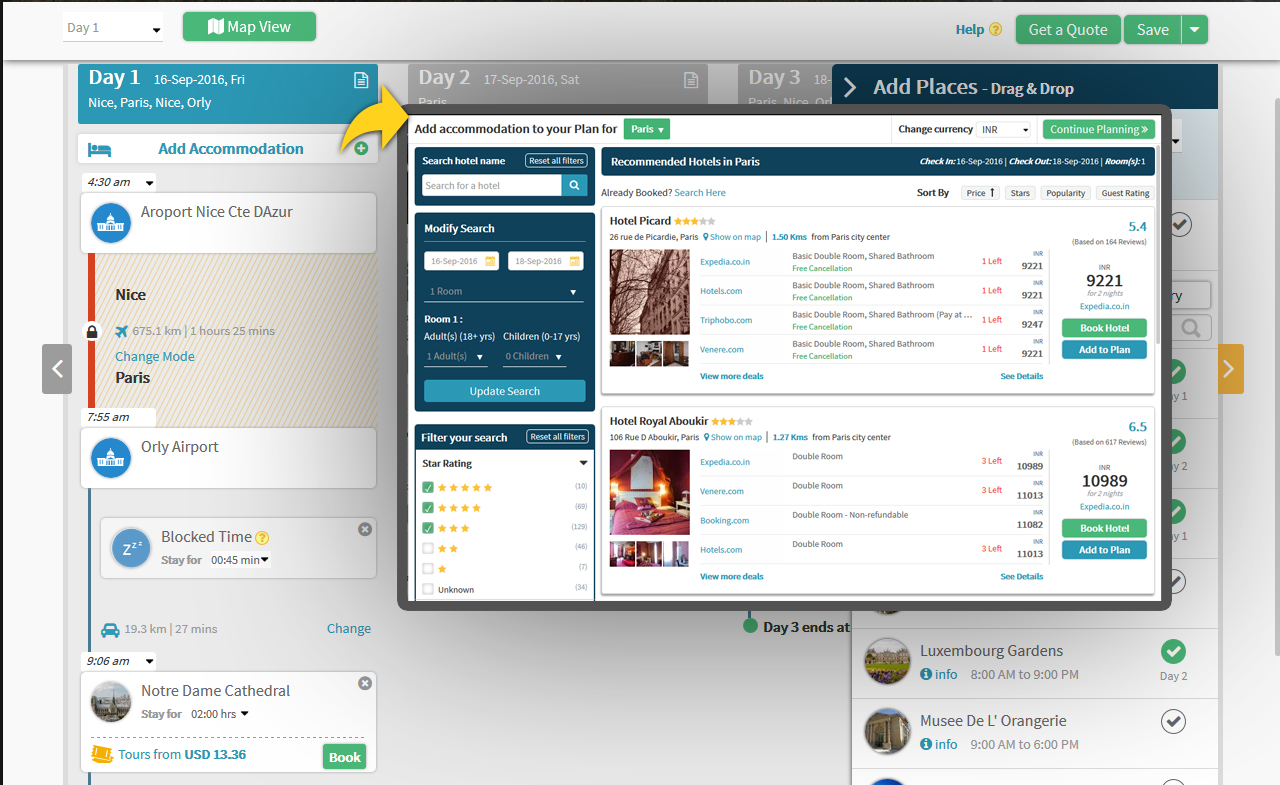Click the green plus Add Accommodation icon

360,149
